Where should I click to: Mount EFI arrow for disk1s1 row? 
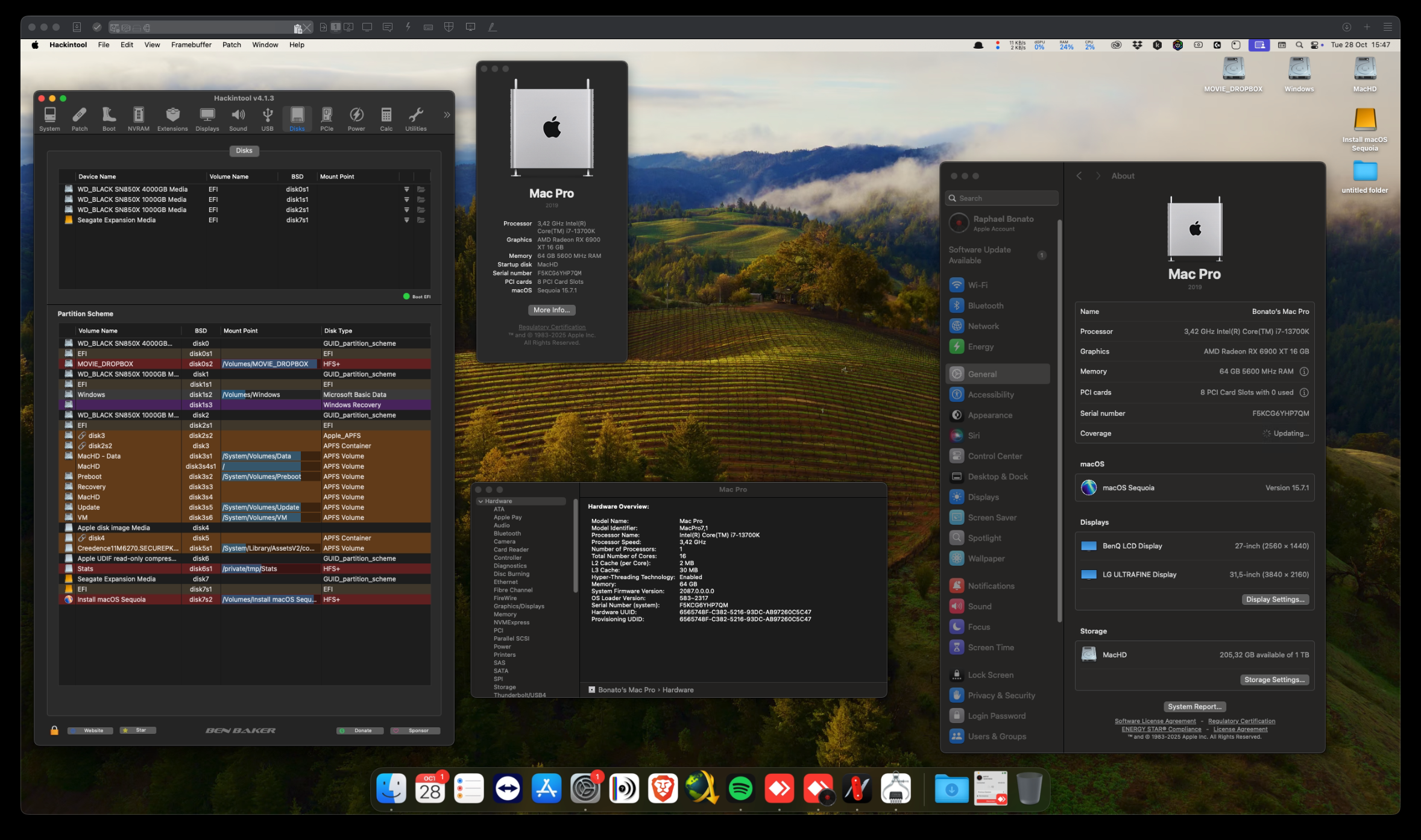[x=406, y=200]
